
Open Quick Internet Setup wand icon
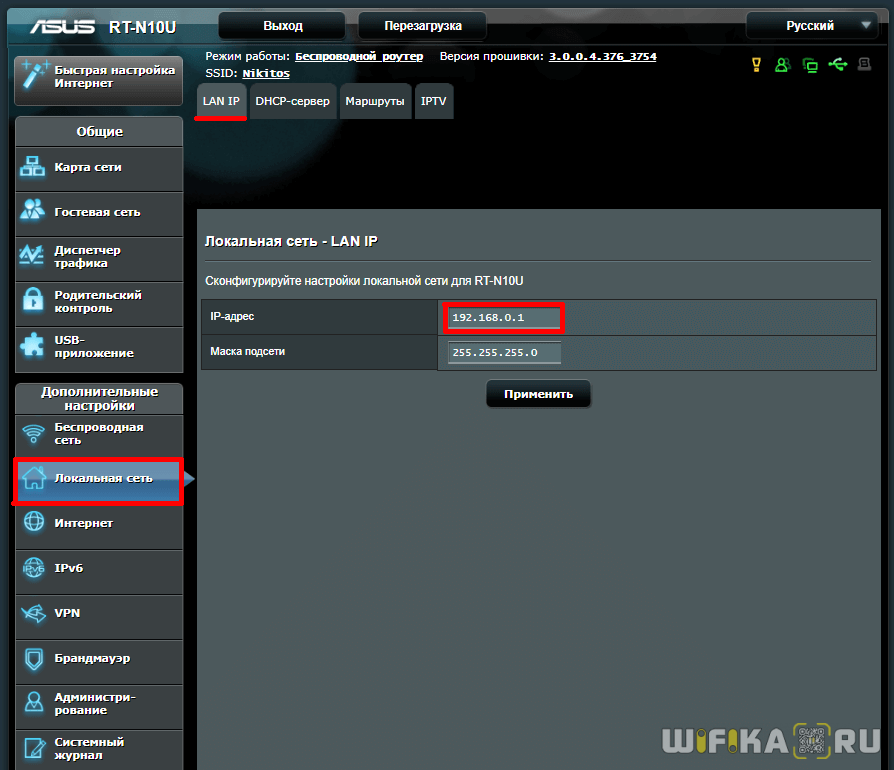tap(34, 77)
